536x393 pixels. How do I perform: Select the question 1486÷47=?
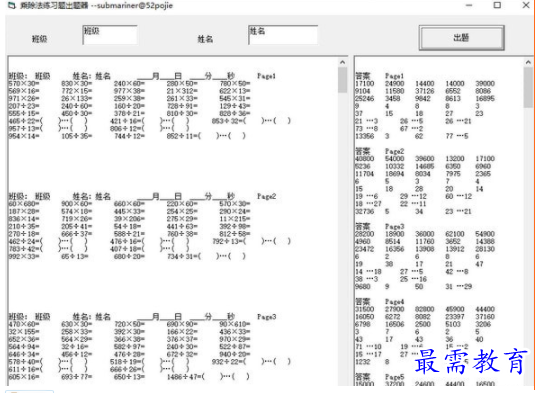(184, 377)
